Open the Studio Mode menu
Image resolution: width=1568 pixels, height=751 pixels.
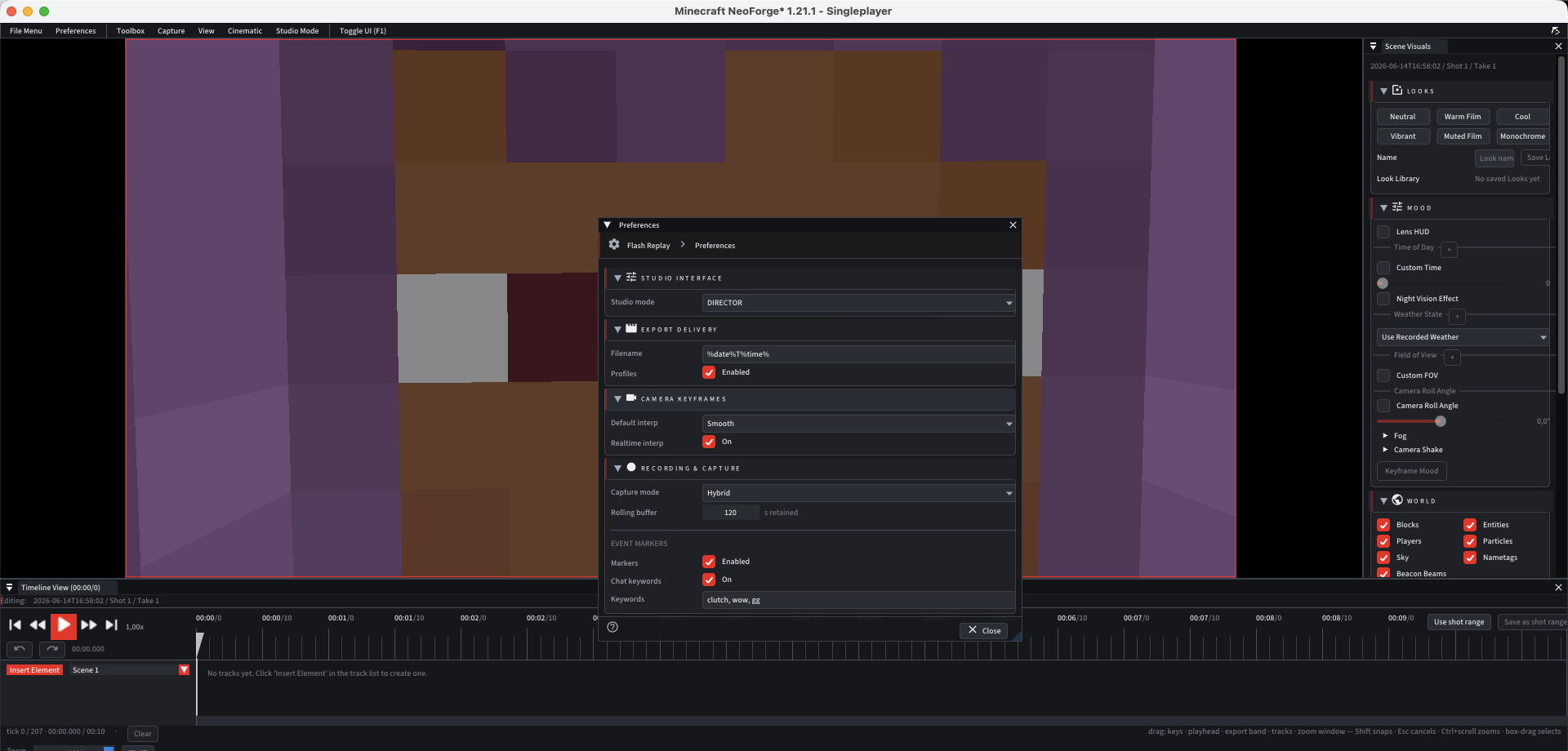coord(297,31)
